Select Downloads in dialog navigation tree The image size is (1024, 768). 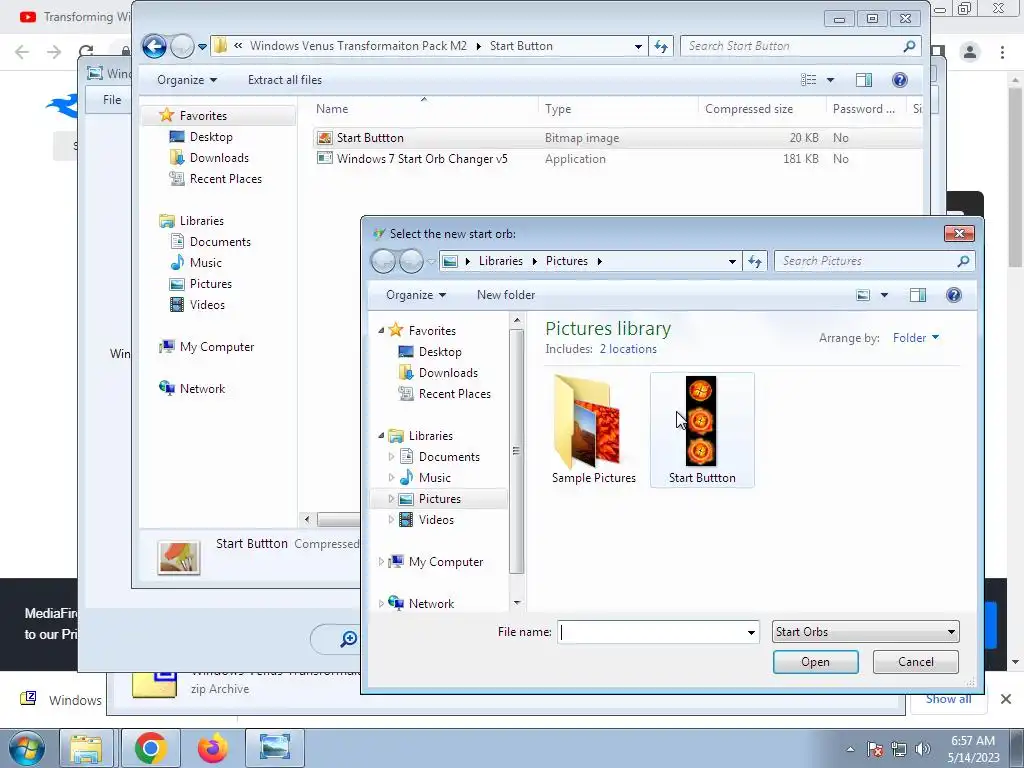[x=447, y=372]
